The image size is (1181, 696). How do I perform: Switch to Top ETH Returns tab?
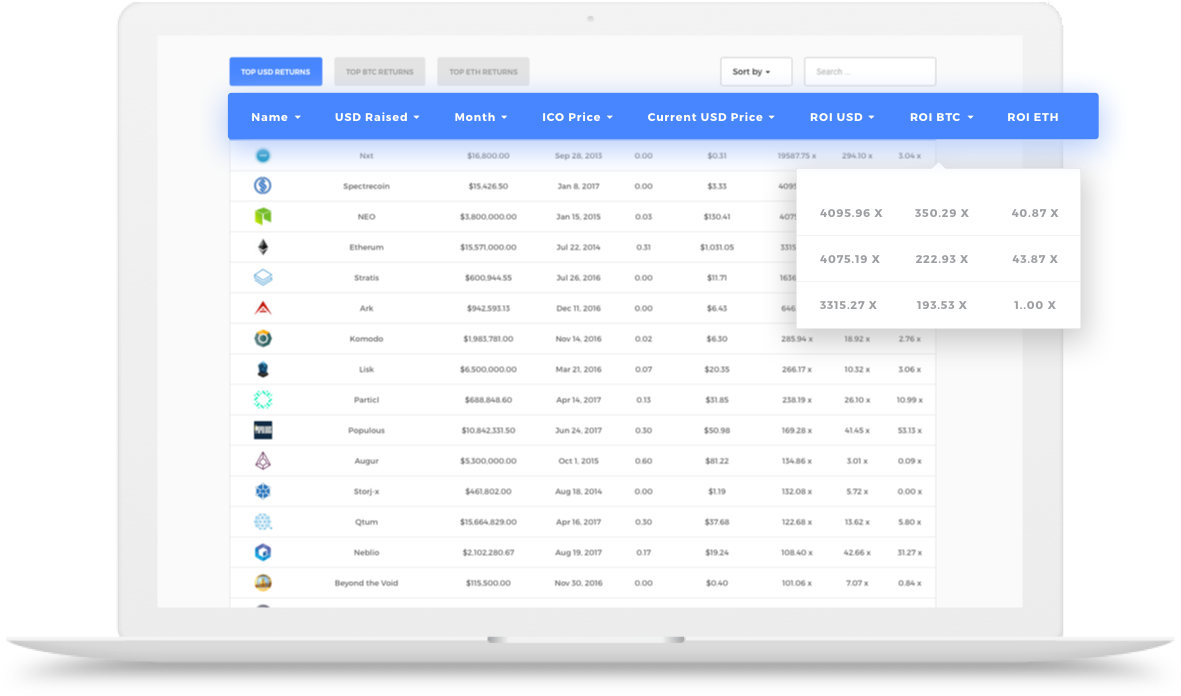point(483,72)
